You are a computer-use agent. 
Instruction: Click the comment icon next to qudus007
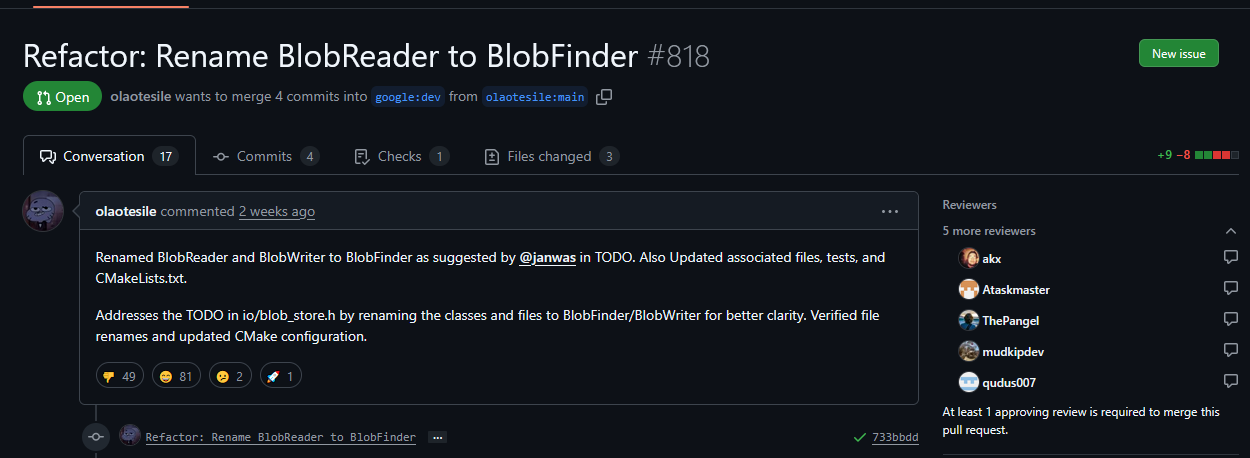pos(1230,382)
